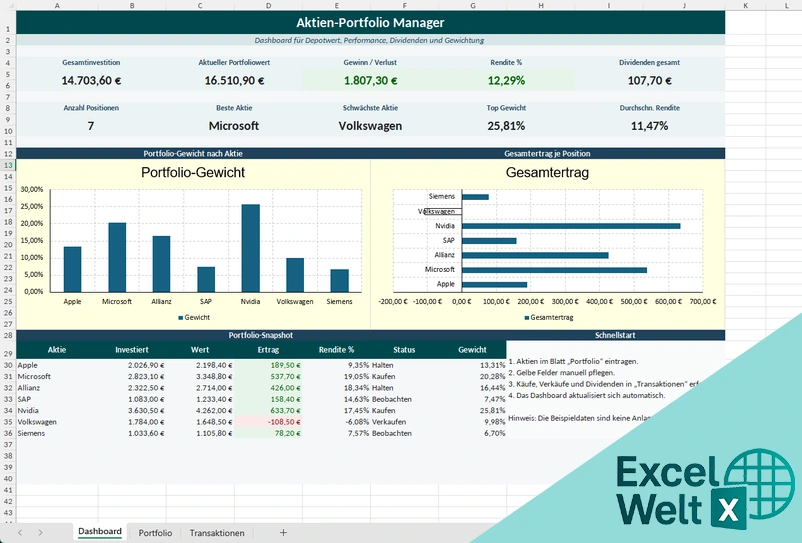802x543 pixels.
Task: Click Volkswagen Ertrag cell -108,50 €
Action: click(x=269, y=422)
